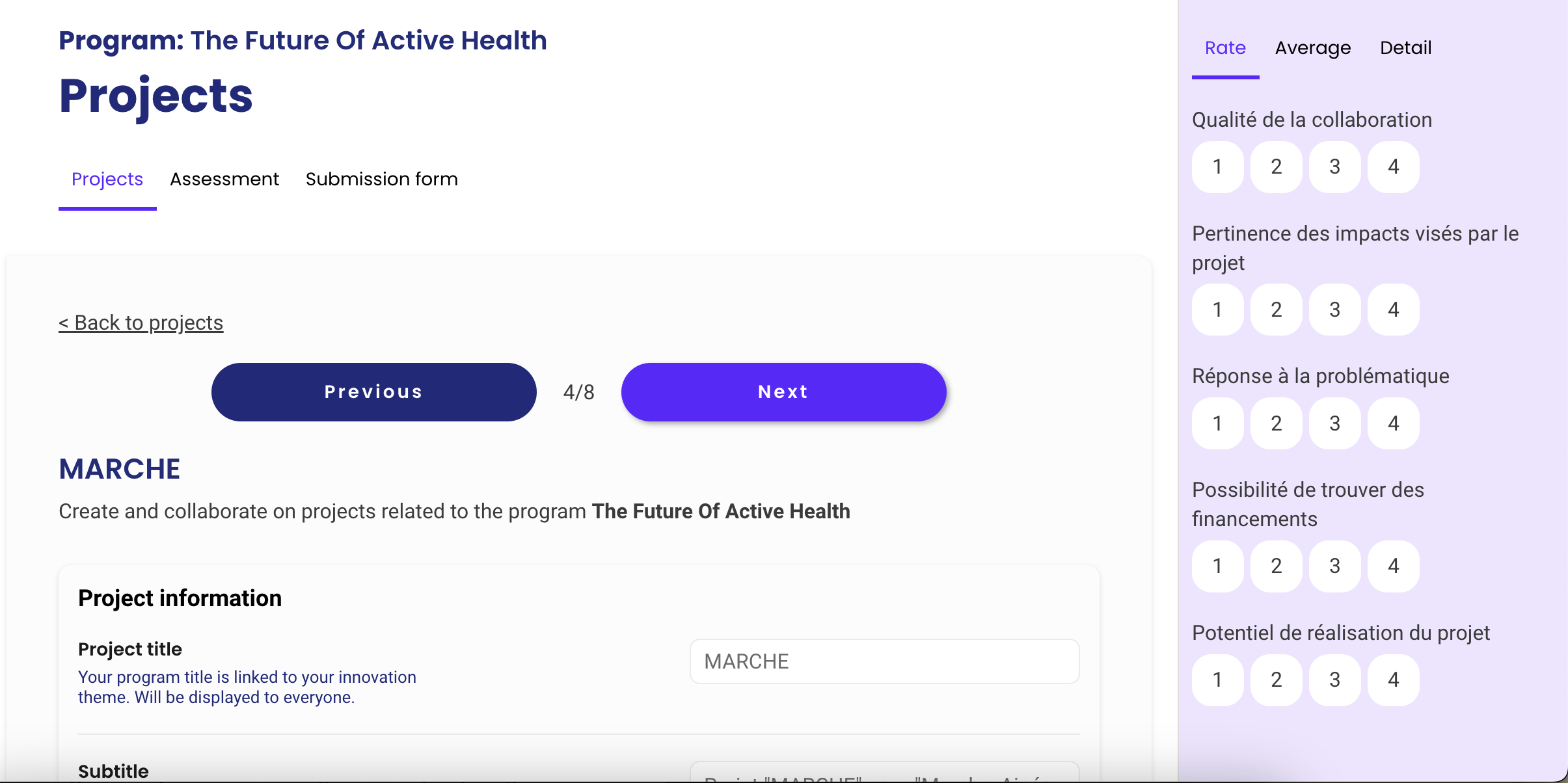The width and height of the screenshot is (1568, 783).
Task: Go to the Next project
Action: [783, 392]
